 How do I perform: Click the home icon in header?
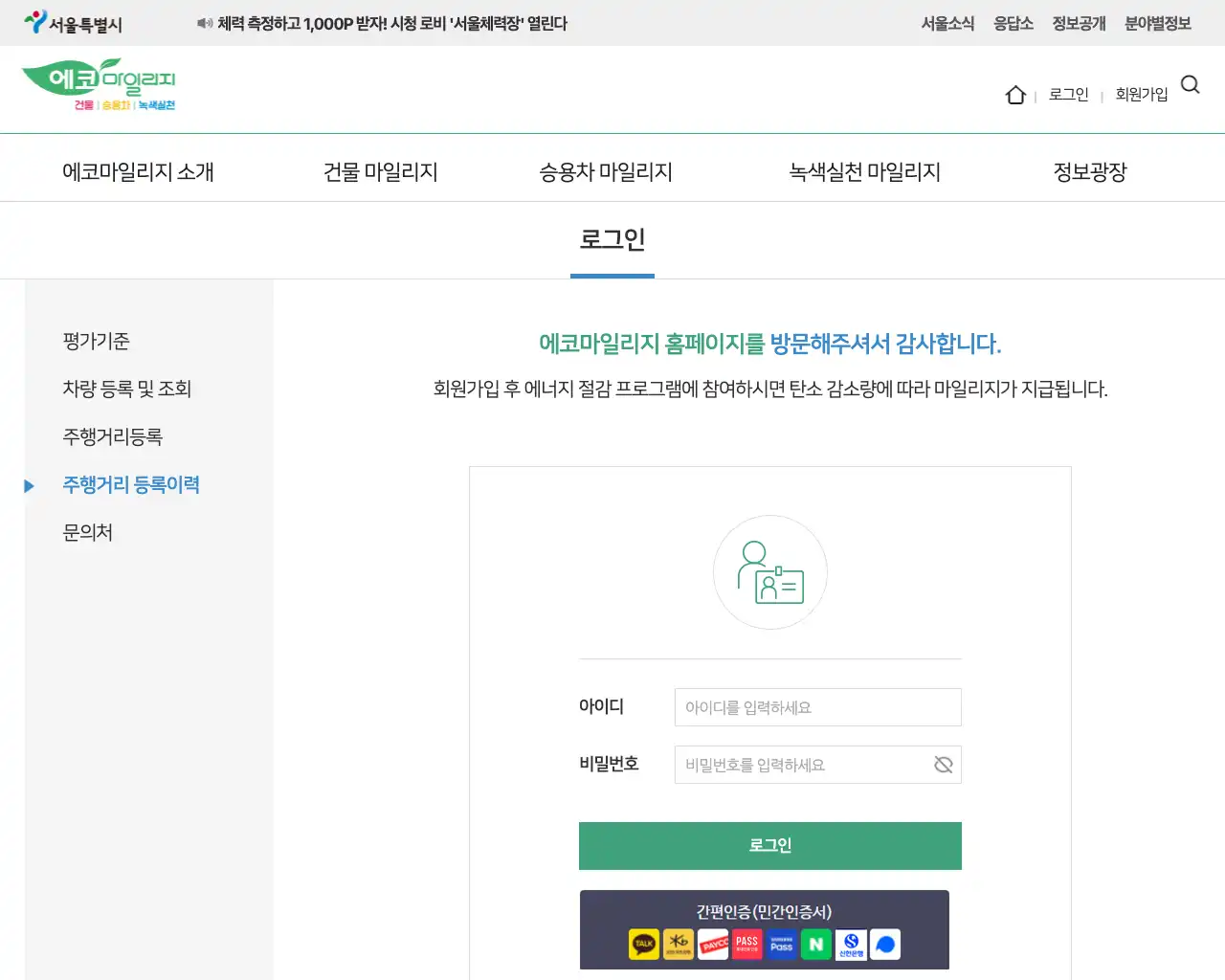pyautogui.click(x=1015, y=95)
